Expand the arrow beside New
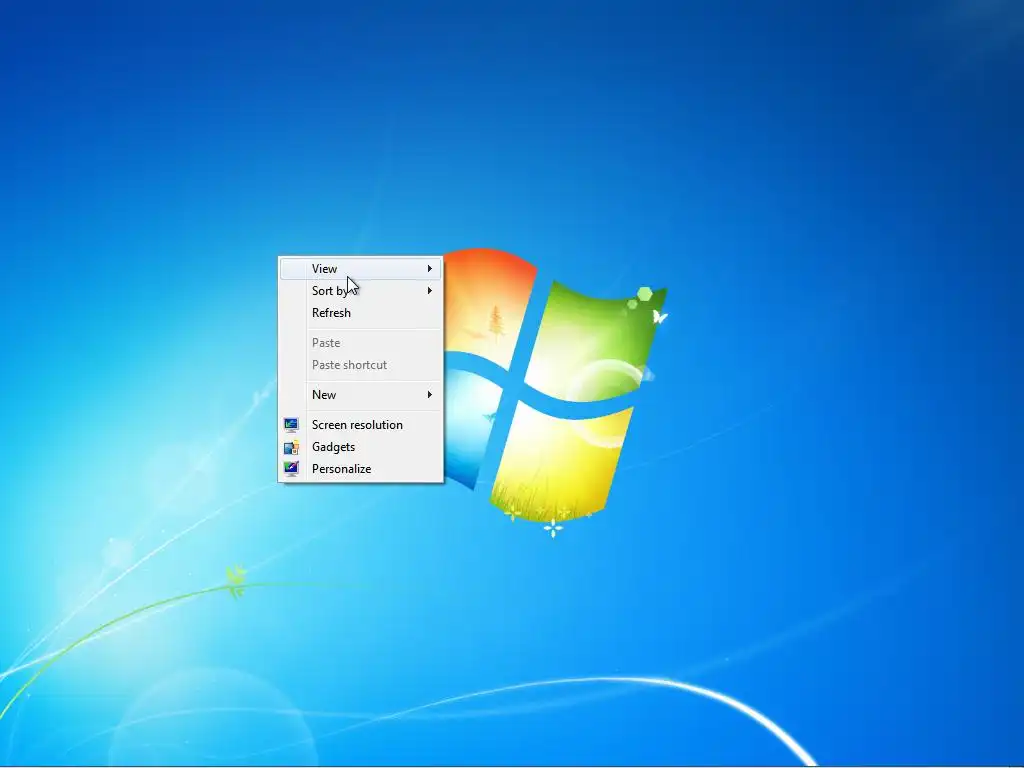This screenshot has width=1024, height=768. click(x=430, y=394)
